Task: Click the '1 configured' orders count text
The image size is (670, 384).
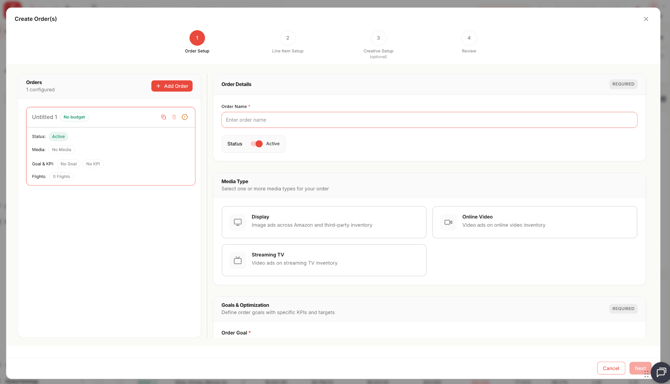Action: pos(40,90)
